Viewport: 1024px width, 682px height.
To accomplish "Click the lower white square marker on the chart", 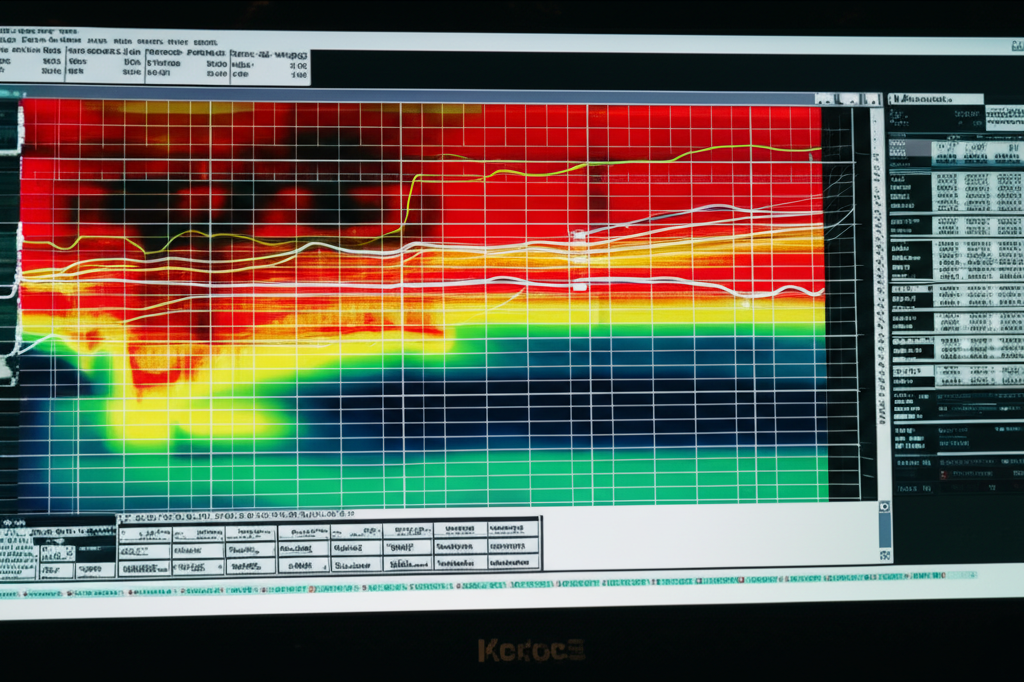I will pyautogui.click(x=578, y=286).
